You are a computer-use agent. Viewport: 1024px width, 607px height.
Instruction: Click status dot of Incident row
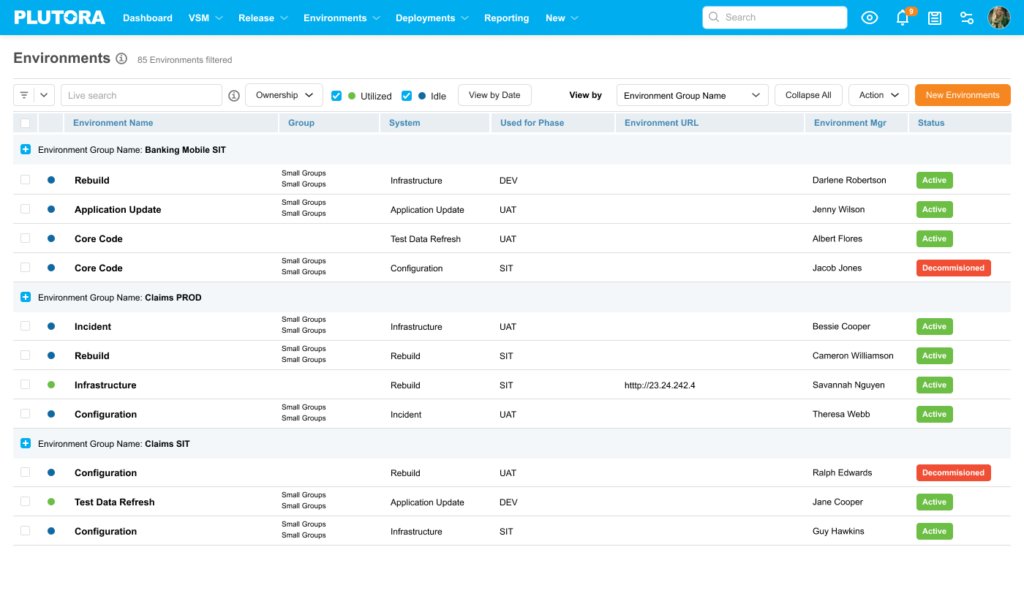click(51, 326)
